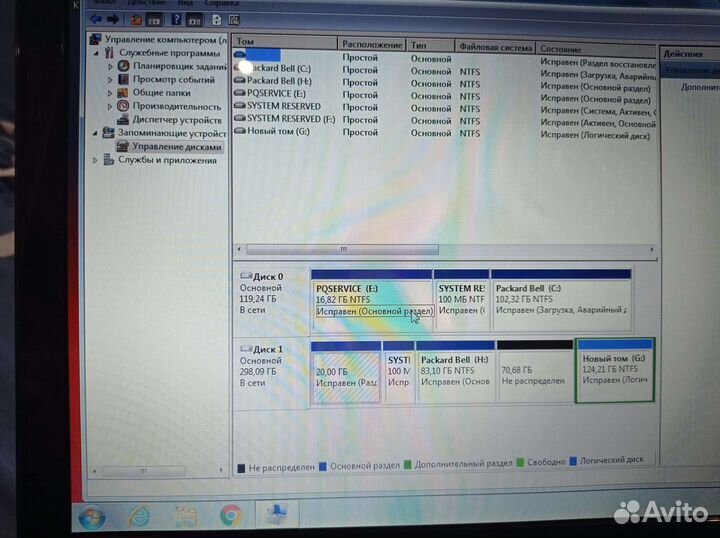Select the SYSTEM RESERVED row without letter
The image size is (720, 538).
click(444, 108)
